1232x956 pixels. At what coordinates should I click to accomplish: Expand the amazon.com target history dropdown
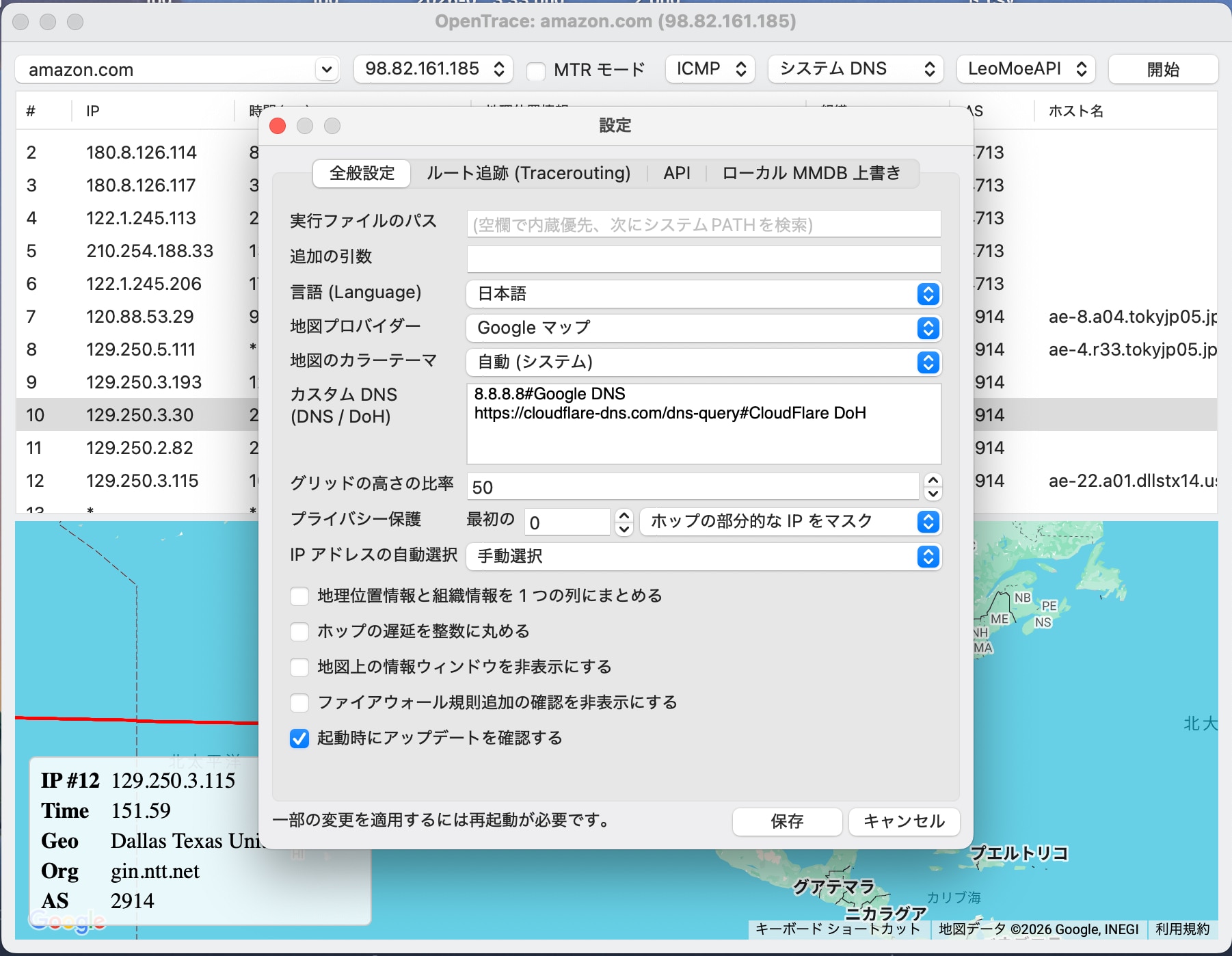tap(327, 69)
